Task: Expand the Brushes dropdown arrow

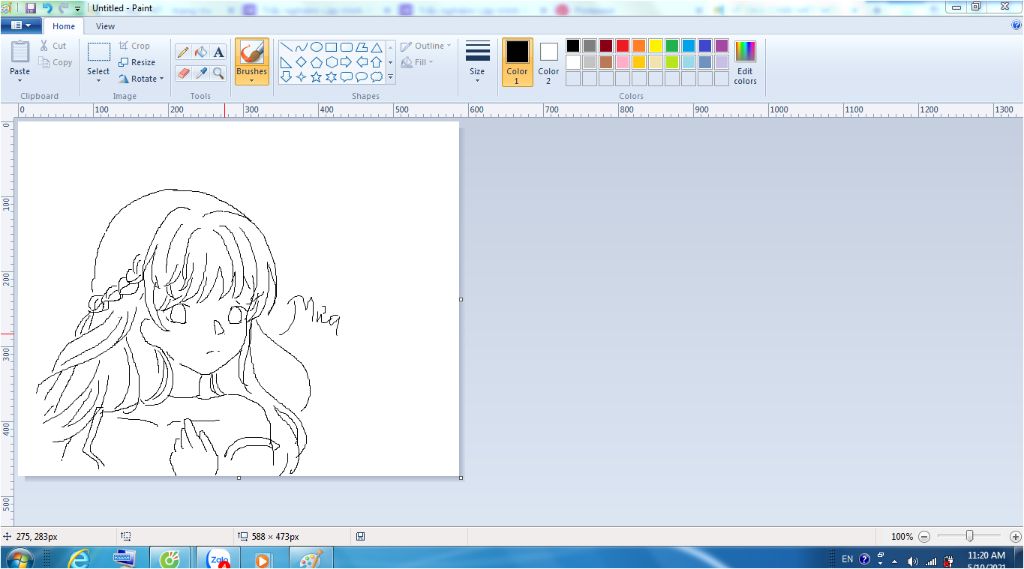Action: click(251, 81)
